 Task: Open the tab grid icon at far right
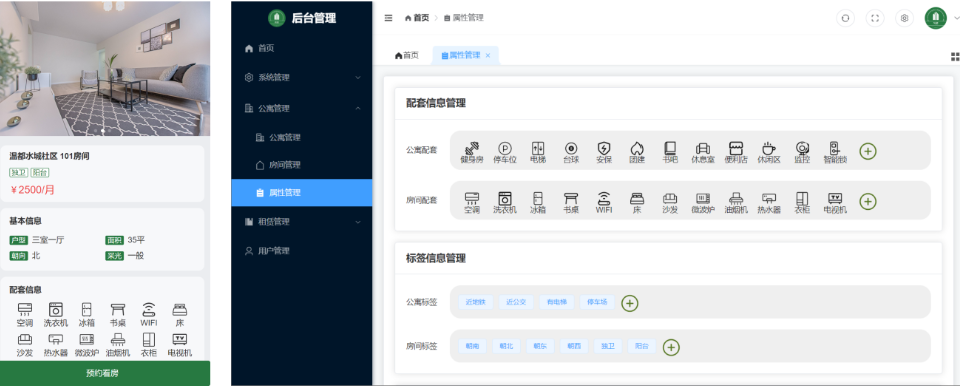[954, 56]
